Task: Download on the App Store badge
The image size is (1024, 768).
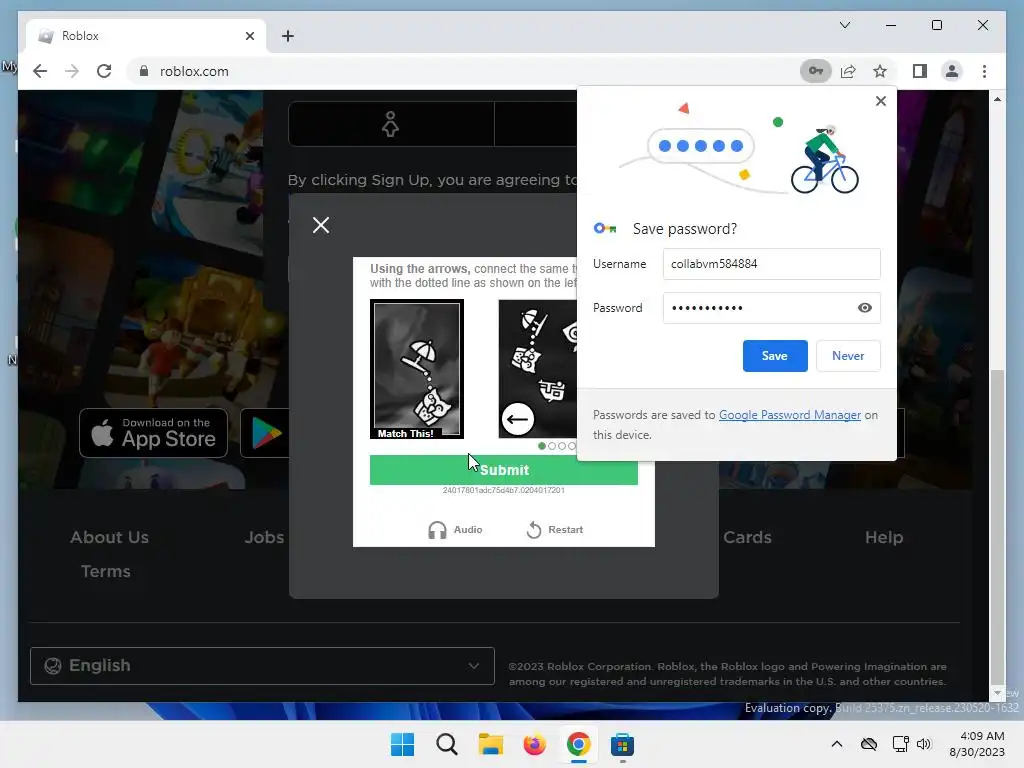Action: pyautogui.click(x=153, y=433)
